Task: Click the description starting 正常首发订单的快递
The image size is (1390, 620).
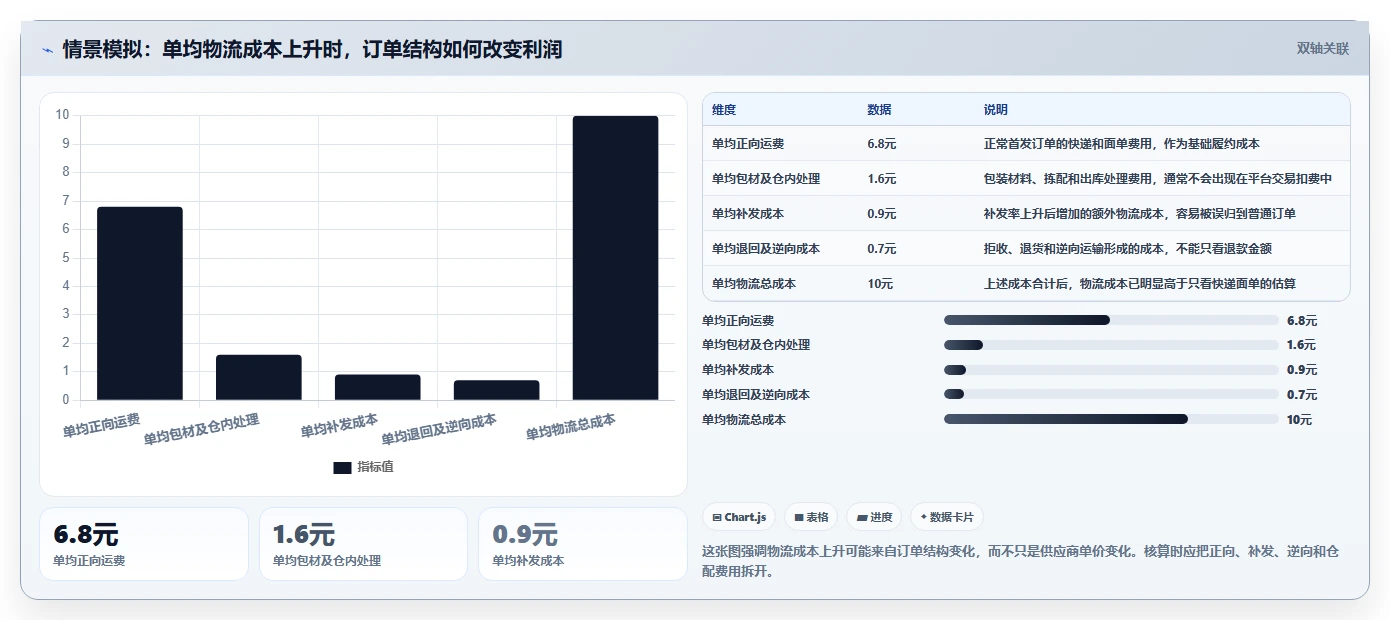Action: (1122, 144)
